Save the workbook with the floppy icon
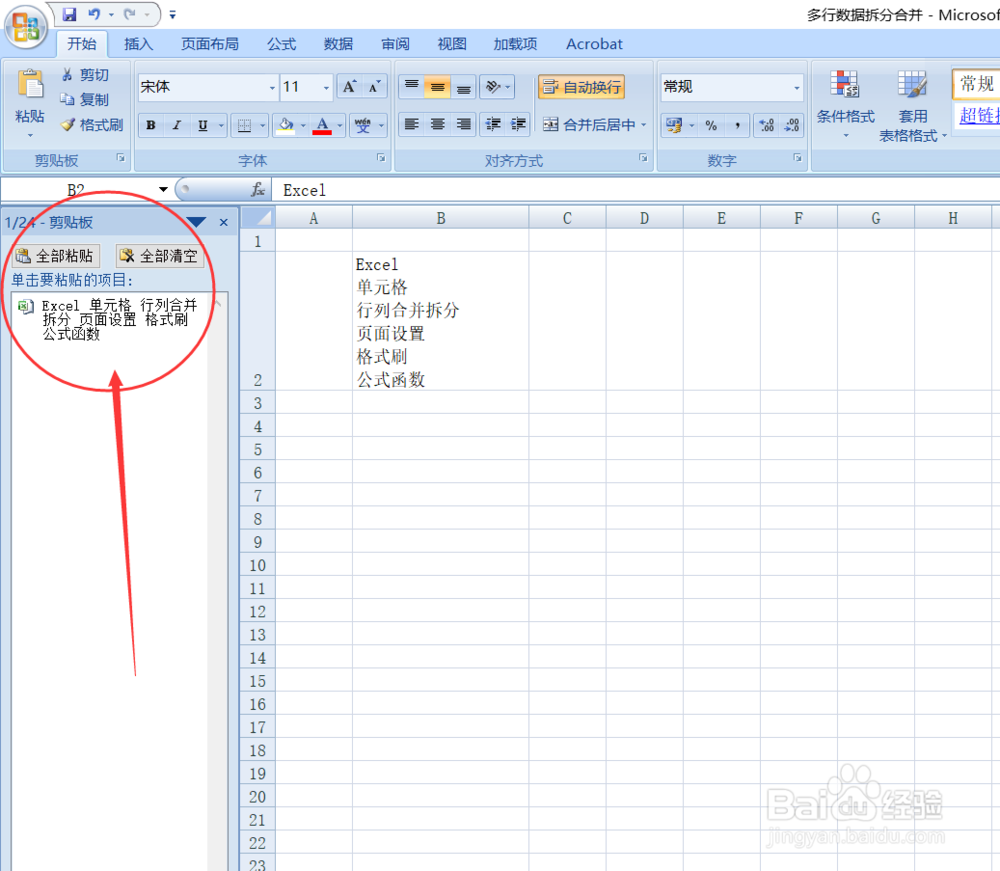This screenshot has height=871, width=1000. tap(69, 14)
